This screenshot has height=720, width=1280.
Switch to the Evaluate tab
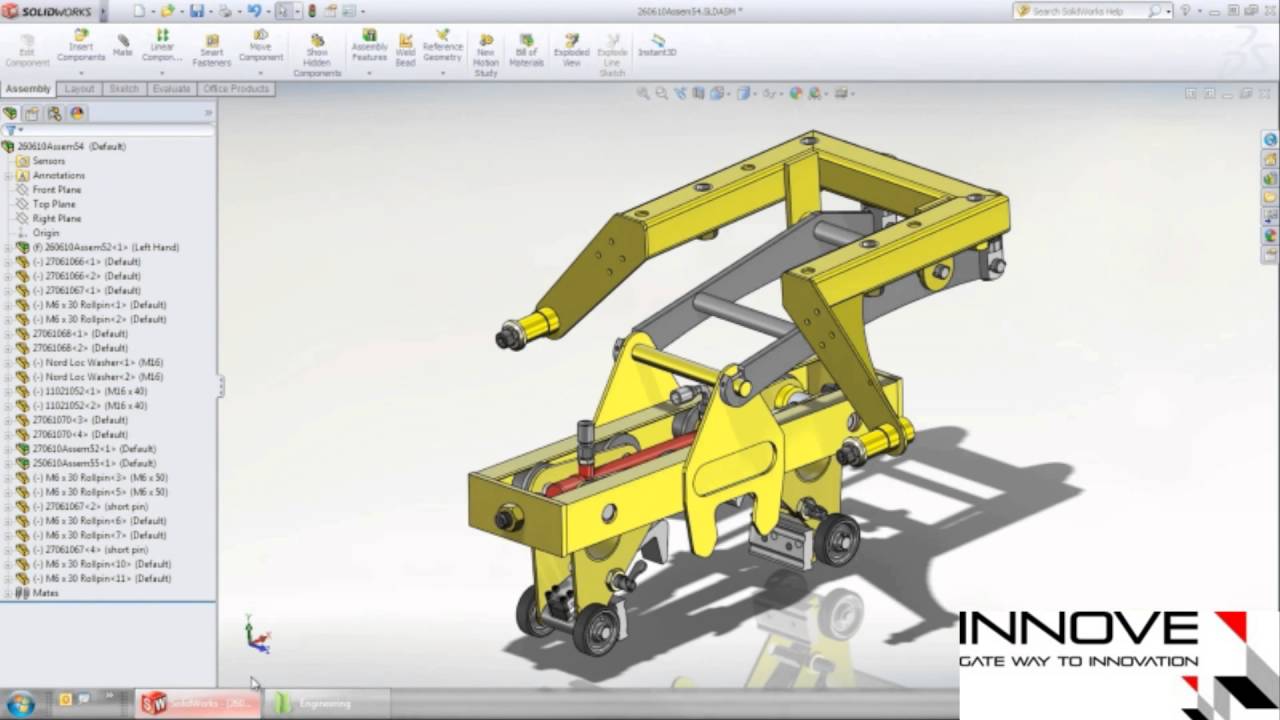(171, 89)
